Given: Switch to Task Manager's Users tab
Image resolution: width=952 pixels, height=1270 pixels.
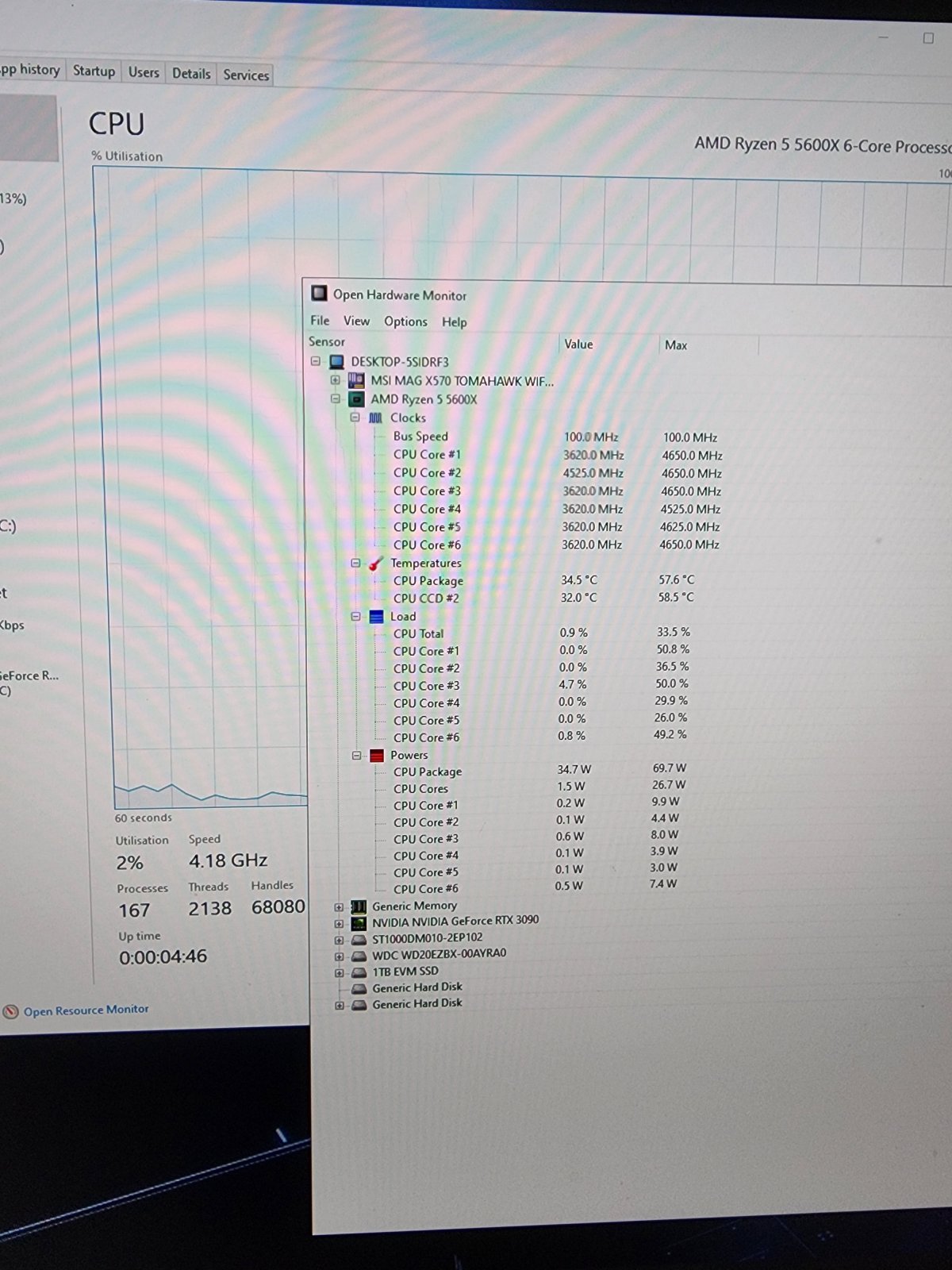Looking at the screenshot, I should [x=144, y=72].
